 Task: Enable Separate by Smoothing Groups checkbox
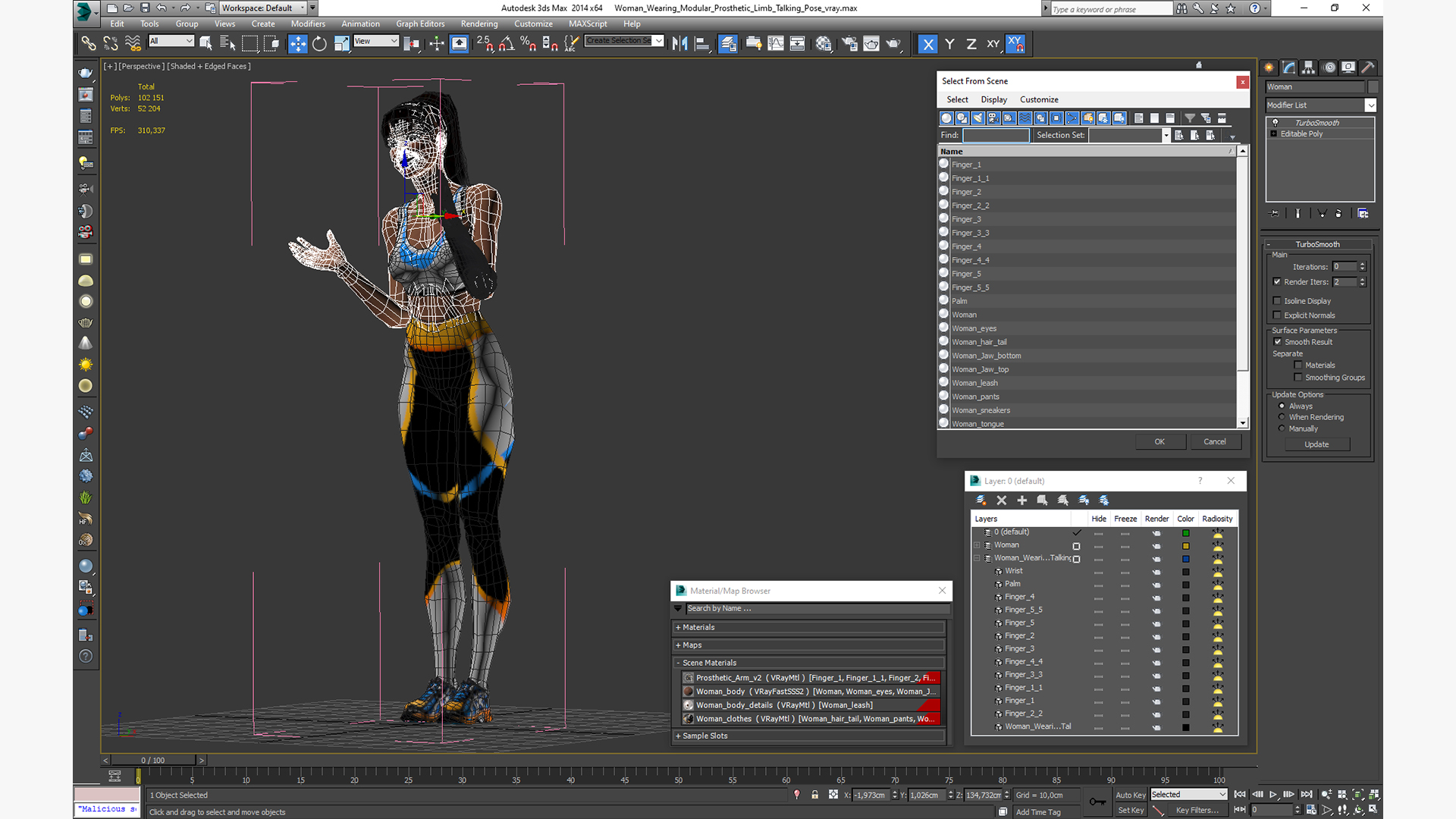1298,378
